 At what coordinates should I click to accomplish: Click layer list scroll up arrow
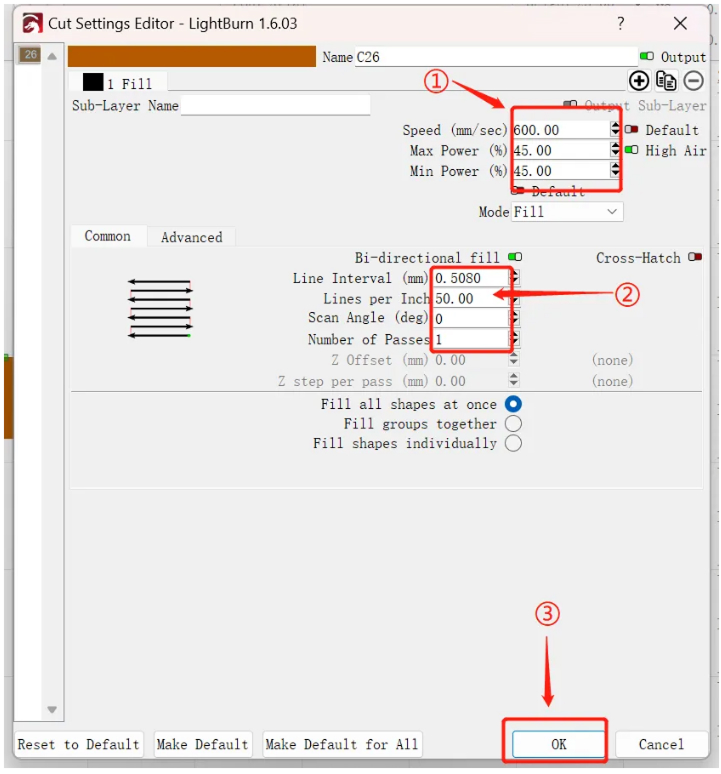click(x=52, y=56)
